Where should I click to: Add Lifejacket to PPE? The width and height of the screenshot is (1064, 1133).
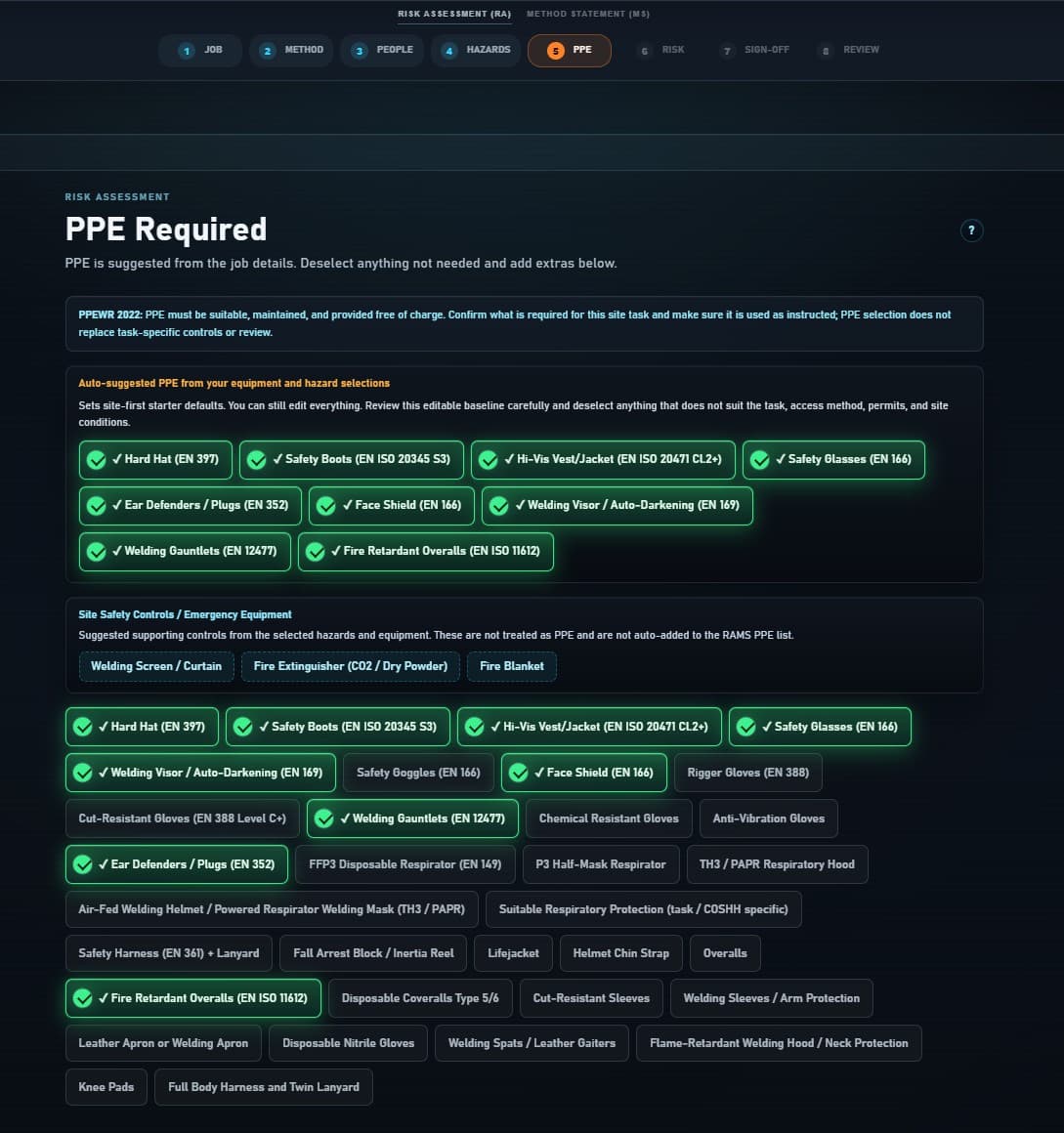(x=513, y=954)
